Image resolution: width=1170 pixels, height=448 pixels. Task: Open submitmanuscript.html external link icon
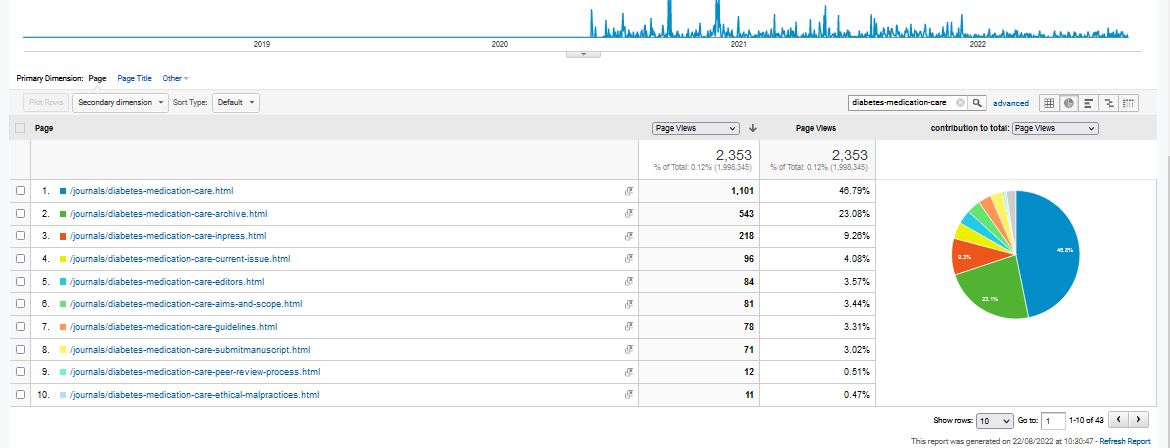628,349
